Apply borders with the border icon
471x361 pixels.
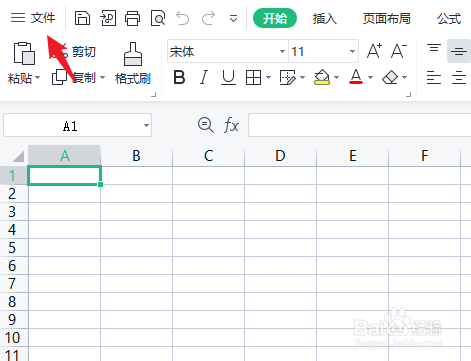(253, 78)
